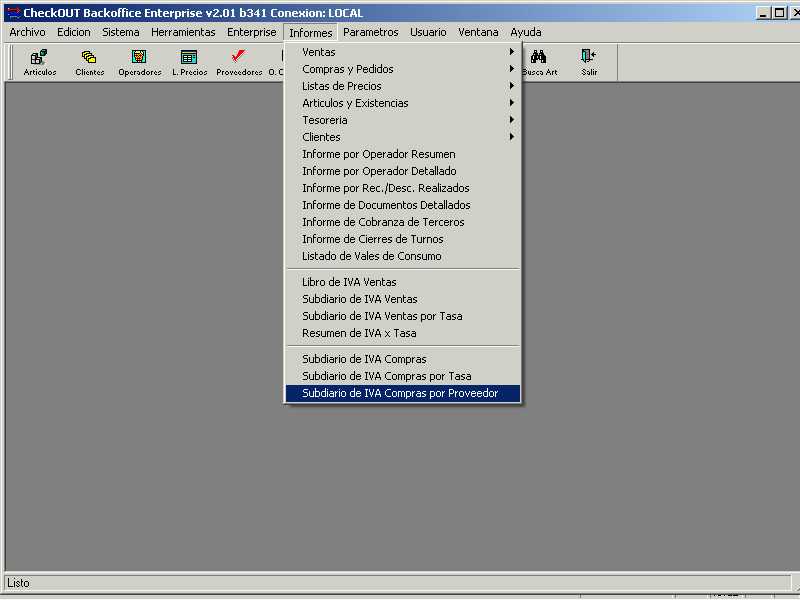Click Subdiario de IVA Compras por Proveedor
This screenshot has width=800, height=600.
point(403,393)
